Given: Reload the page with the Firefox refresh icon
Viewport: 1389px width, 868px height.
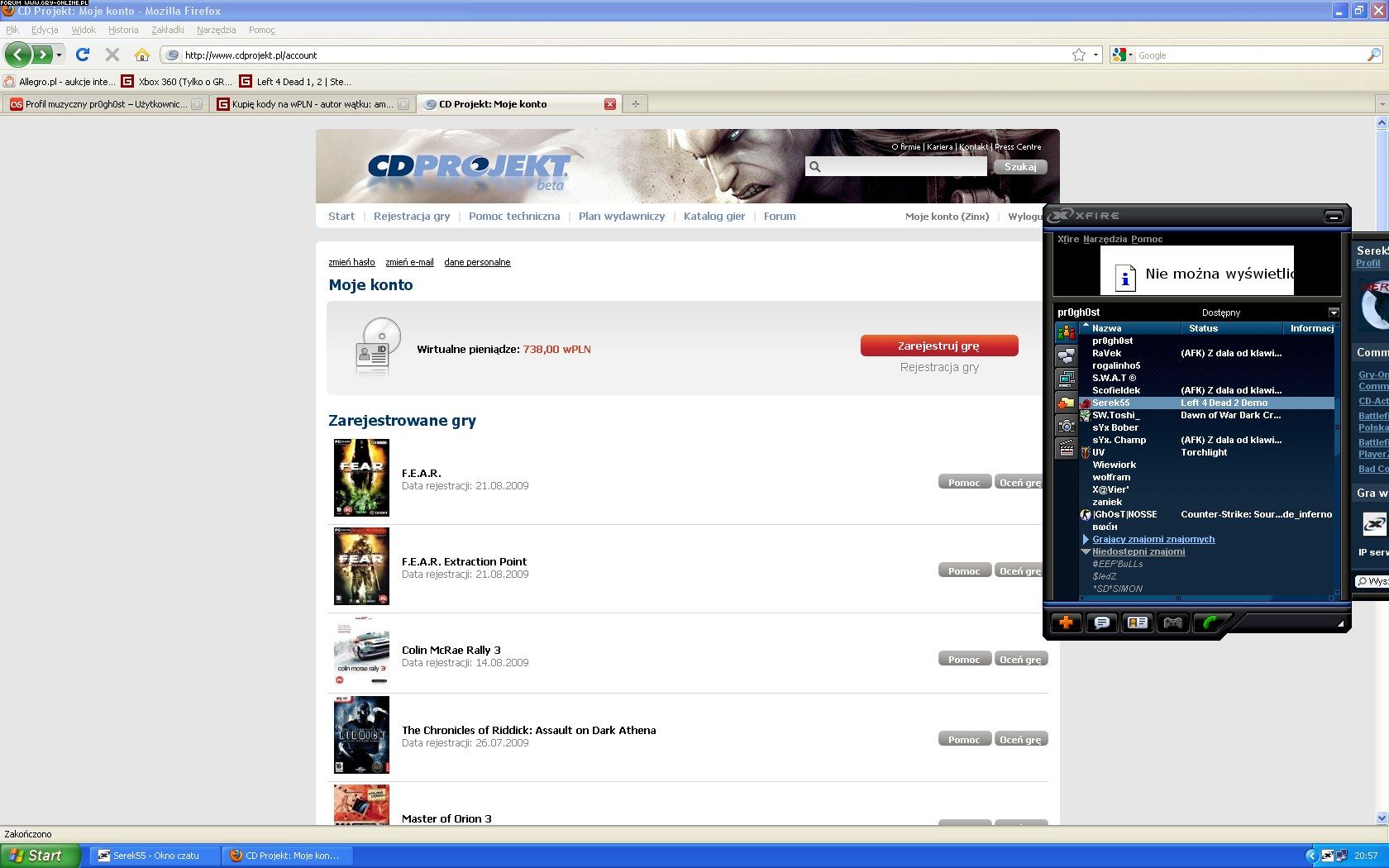Looking at the screenshot, I should pos(83,55).
